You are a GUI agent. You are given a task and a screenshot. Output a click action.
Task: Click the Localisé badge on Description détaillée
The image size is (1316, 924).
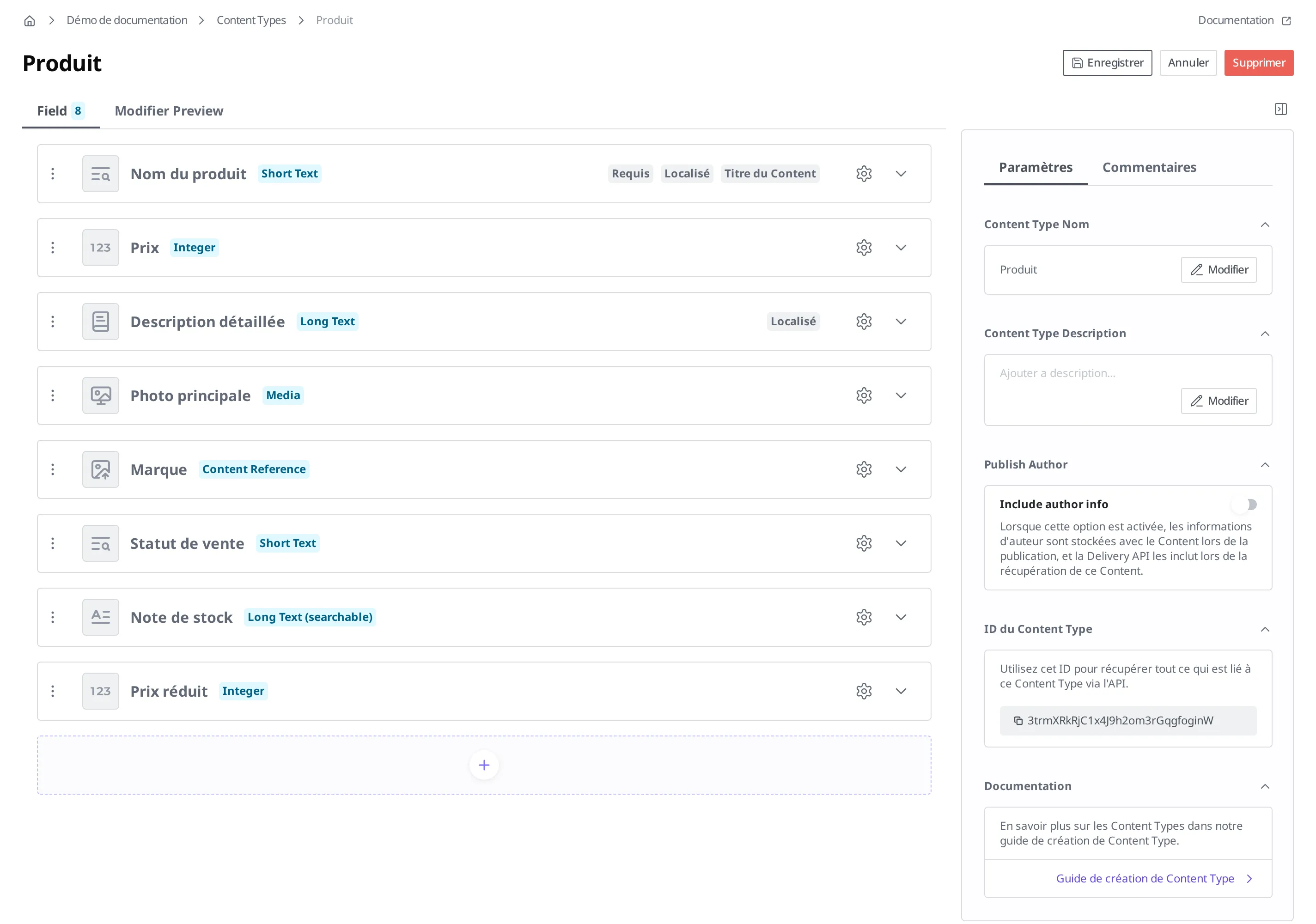[x=792, y=322]
